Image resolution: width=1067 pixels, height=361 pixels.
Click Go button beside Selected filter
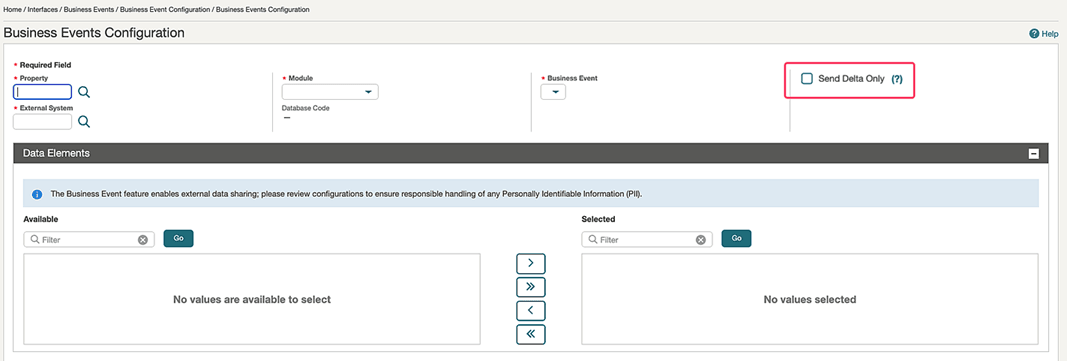(736, 239)
